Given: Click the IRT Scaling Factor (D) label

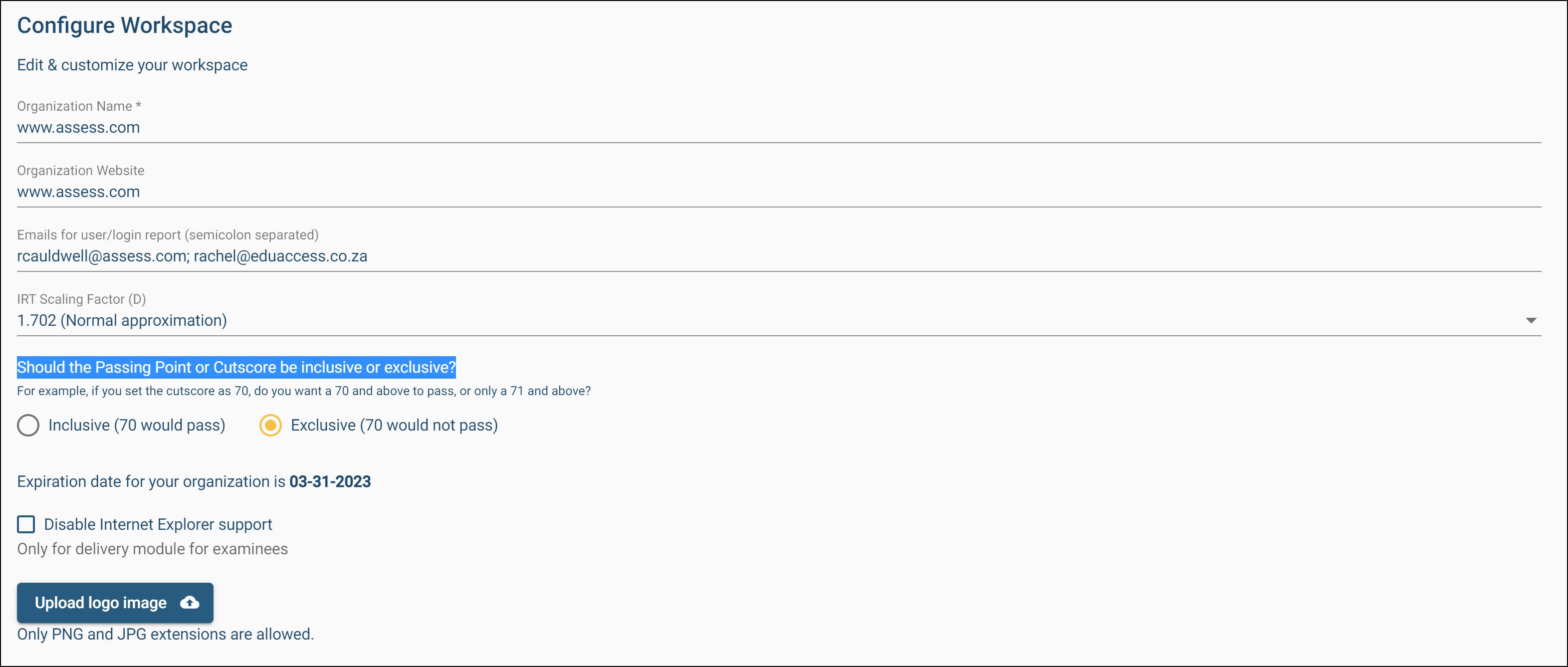Looking at the screenshot, I should coord(81,299).
